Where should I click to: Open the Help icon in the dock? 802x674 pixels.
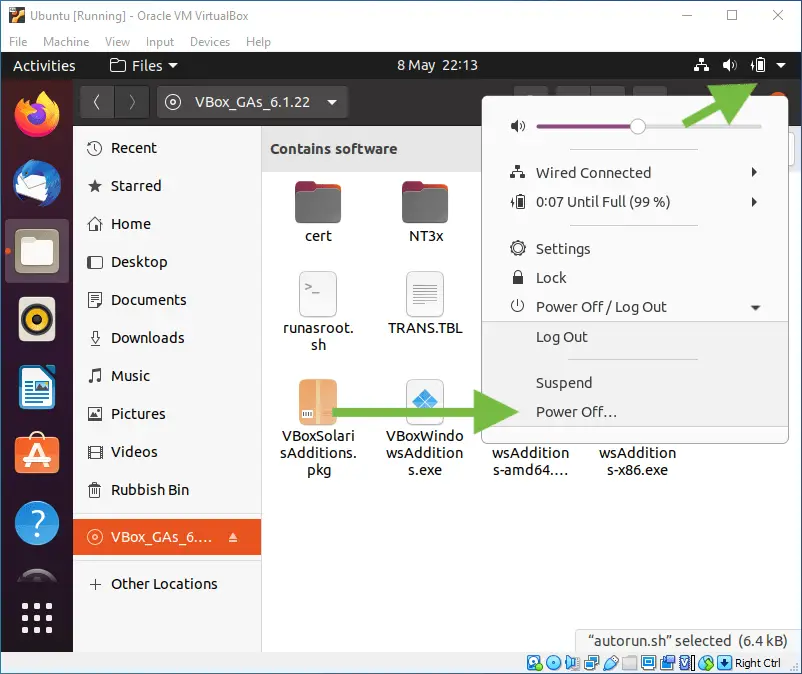tap(37, 523)
